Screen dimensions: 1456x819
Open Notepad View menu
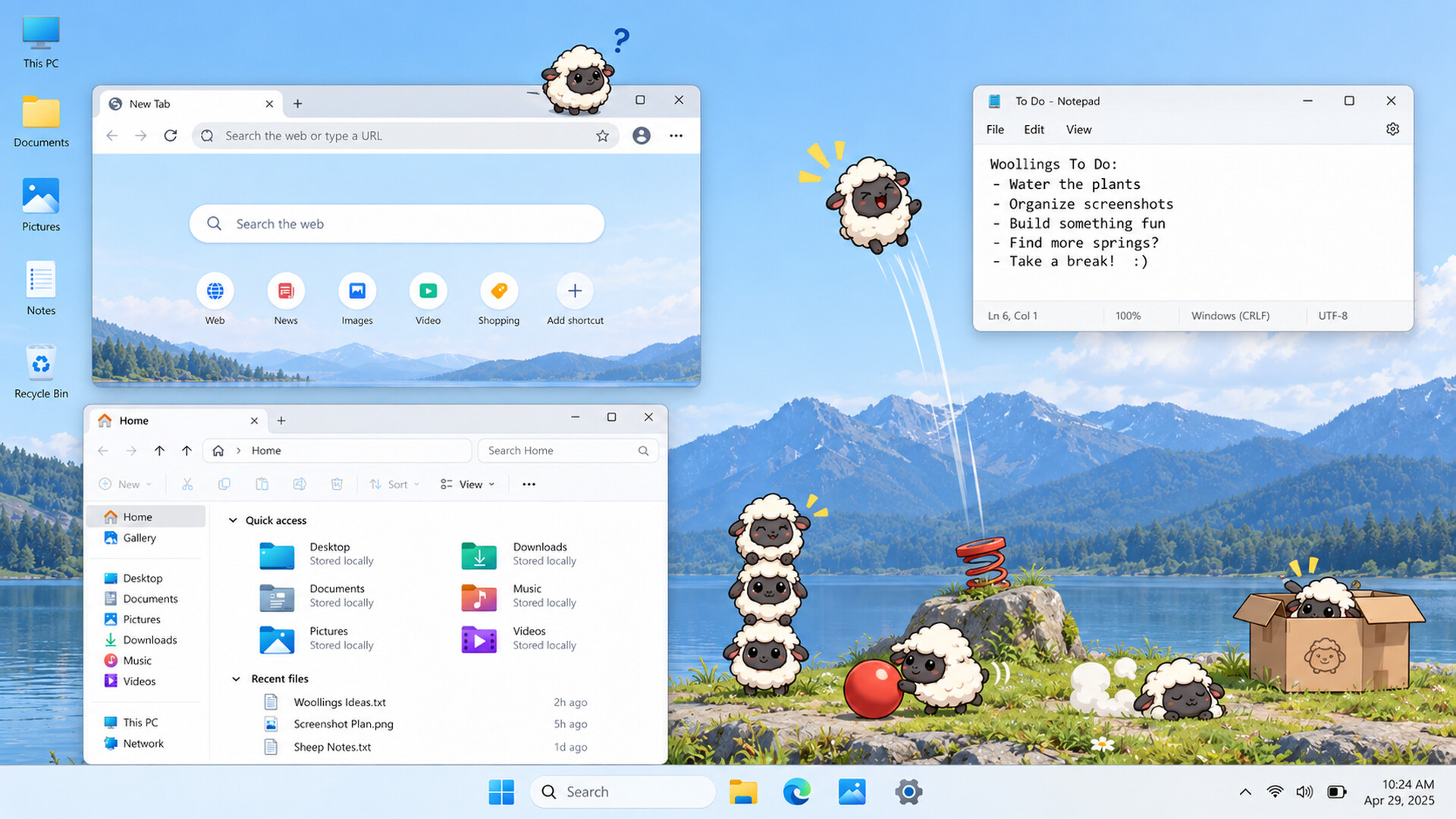1078,130
